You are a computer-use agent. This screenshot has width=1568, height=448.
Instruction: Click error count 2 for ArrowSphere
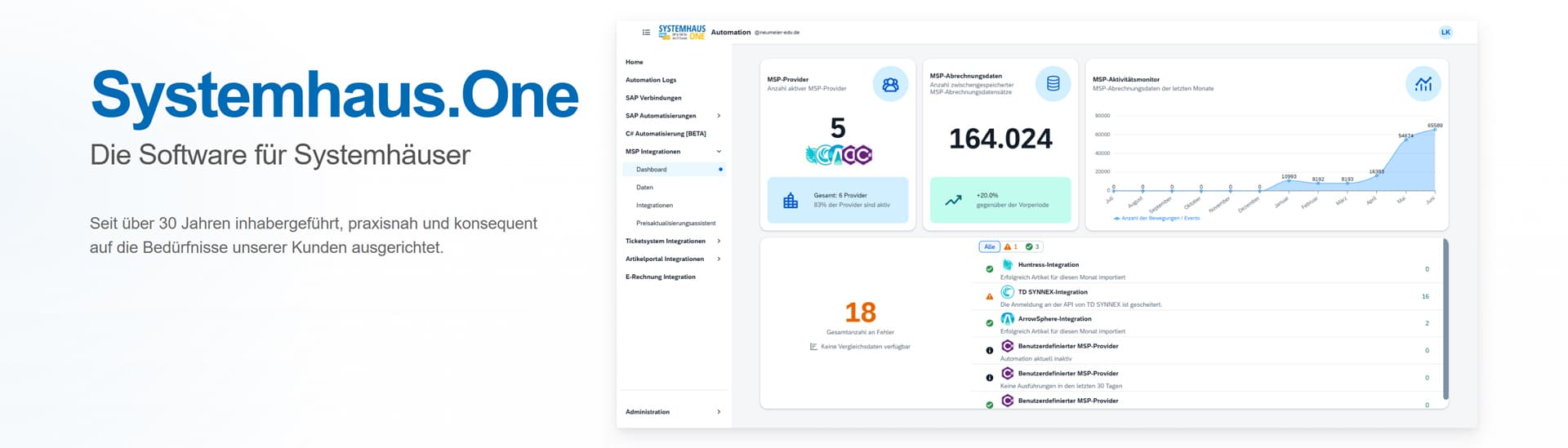pyautogui.click(x=1427, y=323)
